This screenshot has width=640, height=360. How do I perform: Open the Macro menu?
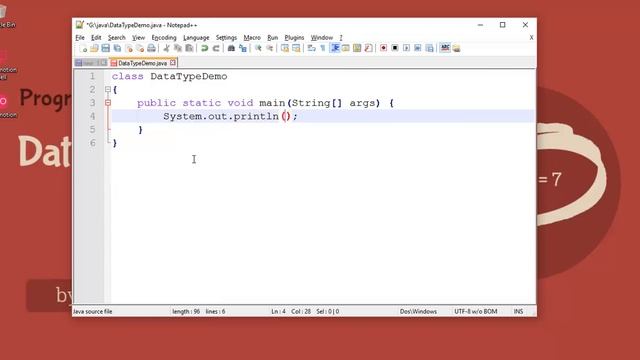point(252,38)
